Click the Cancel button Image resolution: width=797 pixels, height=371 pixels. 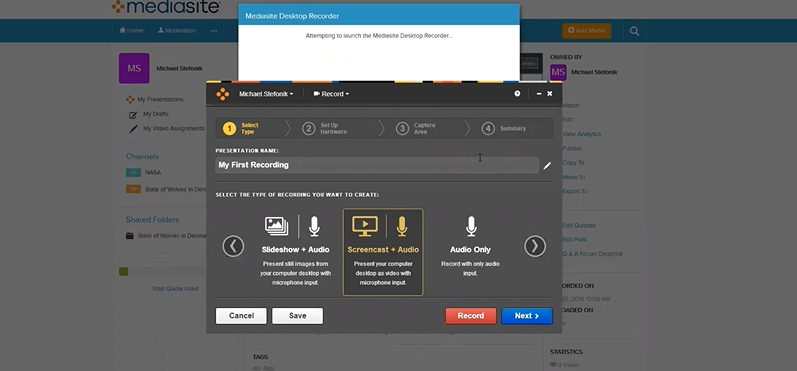coord(241,316)
